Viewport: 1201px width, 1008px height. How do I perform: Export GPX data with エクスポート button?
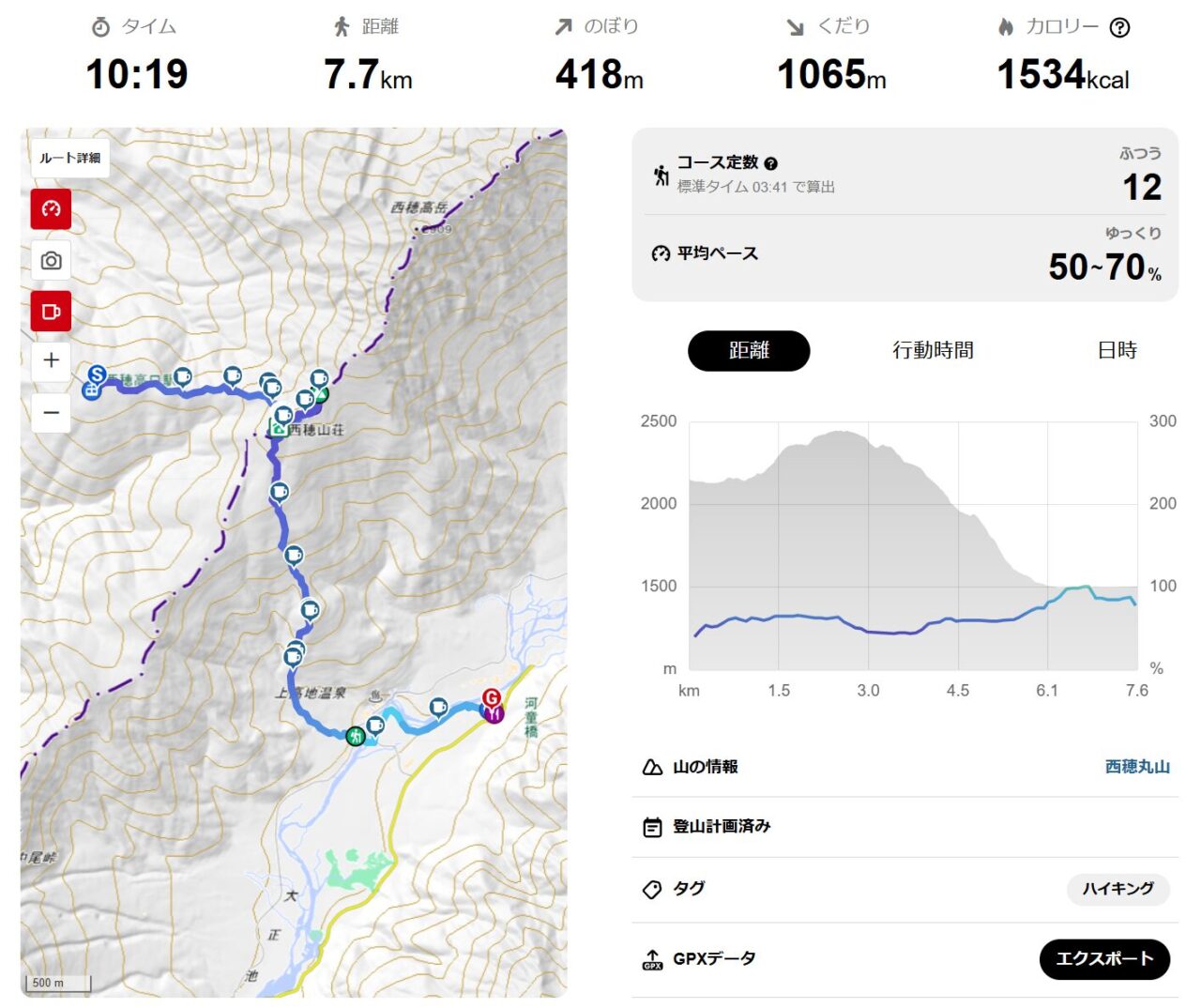1104,958
